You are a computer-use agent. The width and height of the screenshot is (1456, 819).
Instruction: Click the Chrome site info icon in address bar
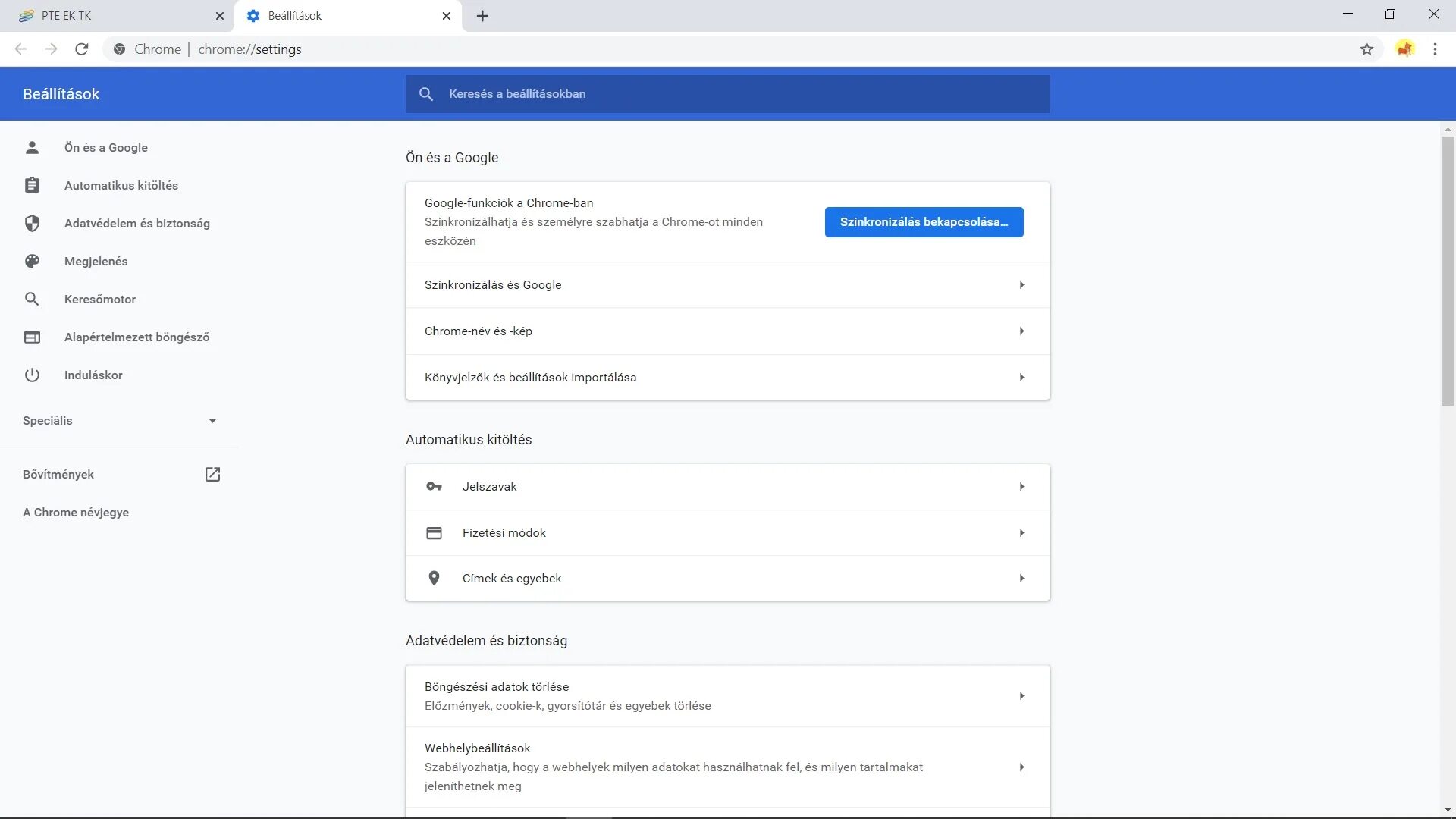pos(119,49)
